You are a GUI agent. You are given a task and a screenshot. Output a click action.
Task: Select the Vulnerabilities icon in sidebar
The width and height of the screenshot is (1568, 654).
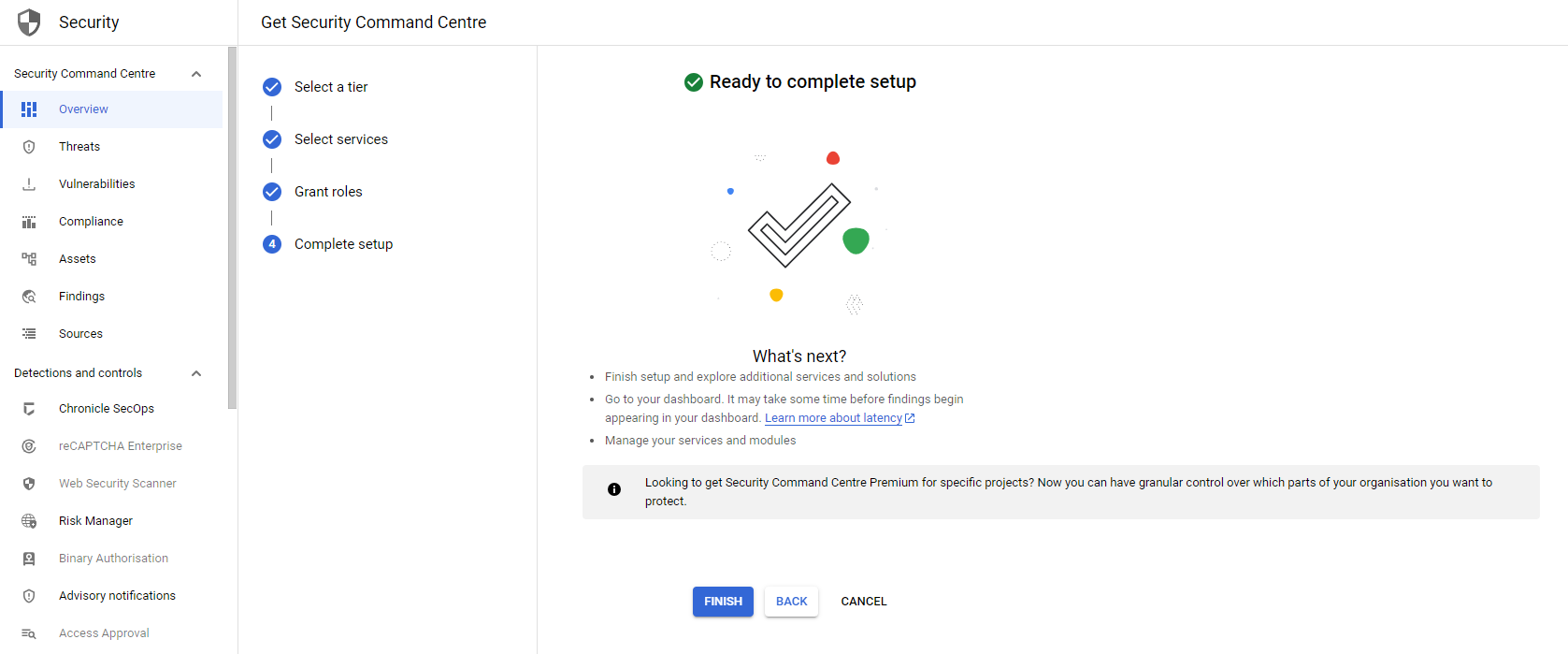pyautogui.click(x=29, y=183)
